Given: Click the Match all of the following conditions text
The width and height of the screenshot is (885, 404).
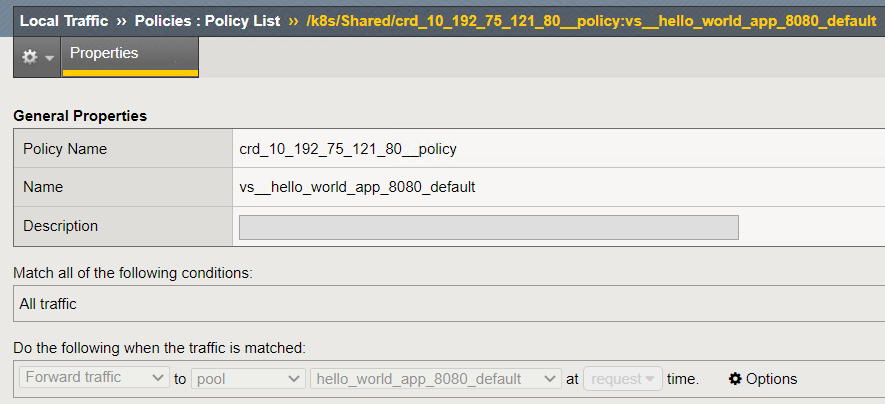Looking at the screenshot, I should [133, 273].
